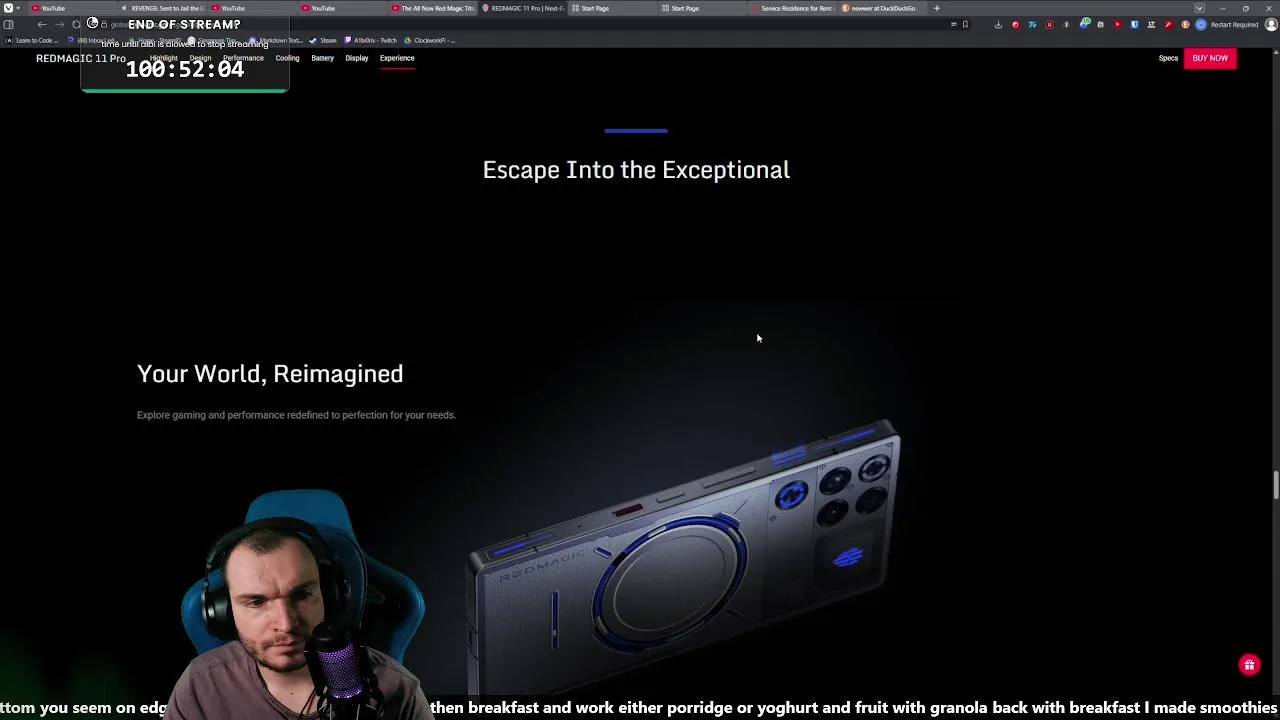Viewport: 1280px width, 720px height.
Task: Open the reader view icon in address bar
Action: pyautogui.click(x=954, y=24)
